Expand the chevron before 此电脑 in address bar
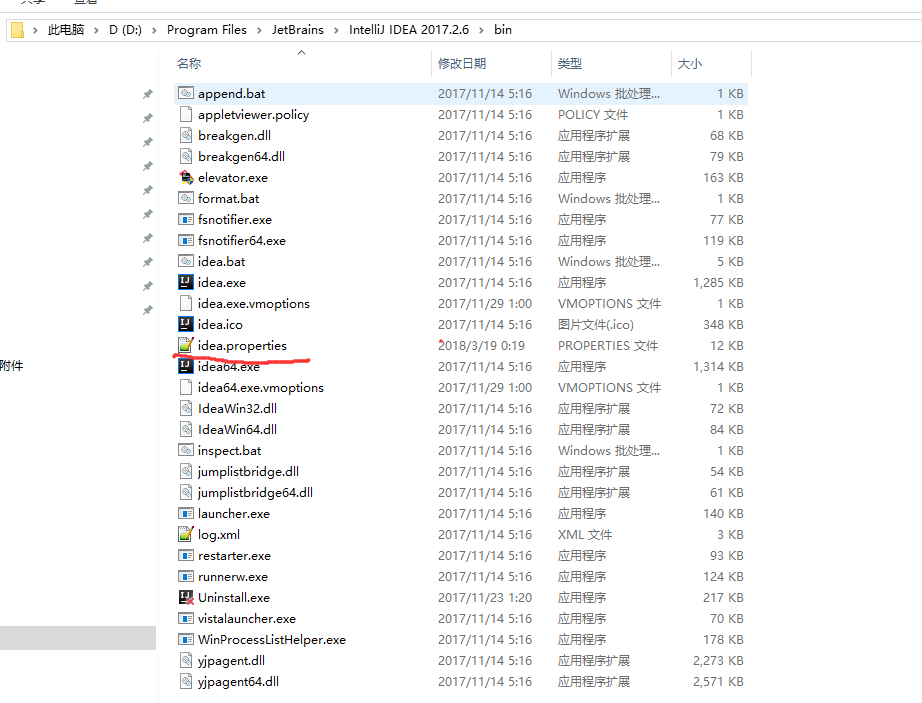 pos(35,30)
